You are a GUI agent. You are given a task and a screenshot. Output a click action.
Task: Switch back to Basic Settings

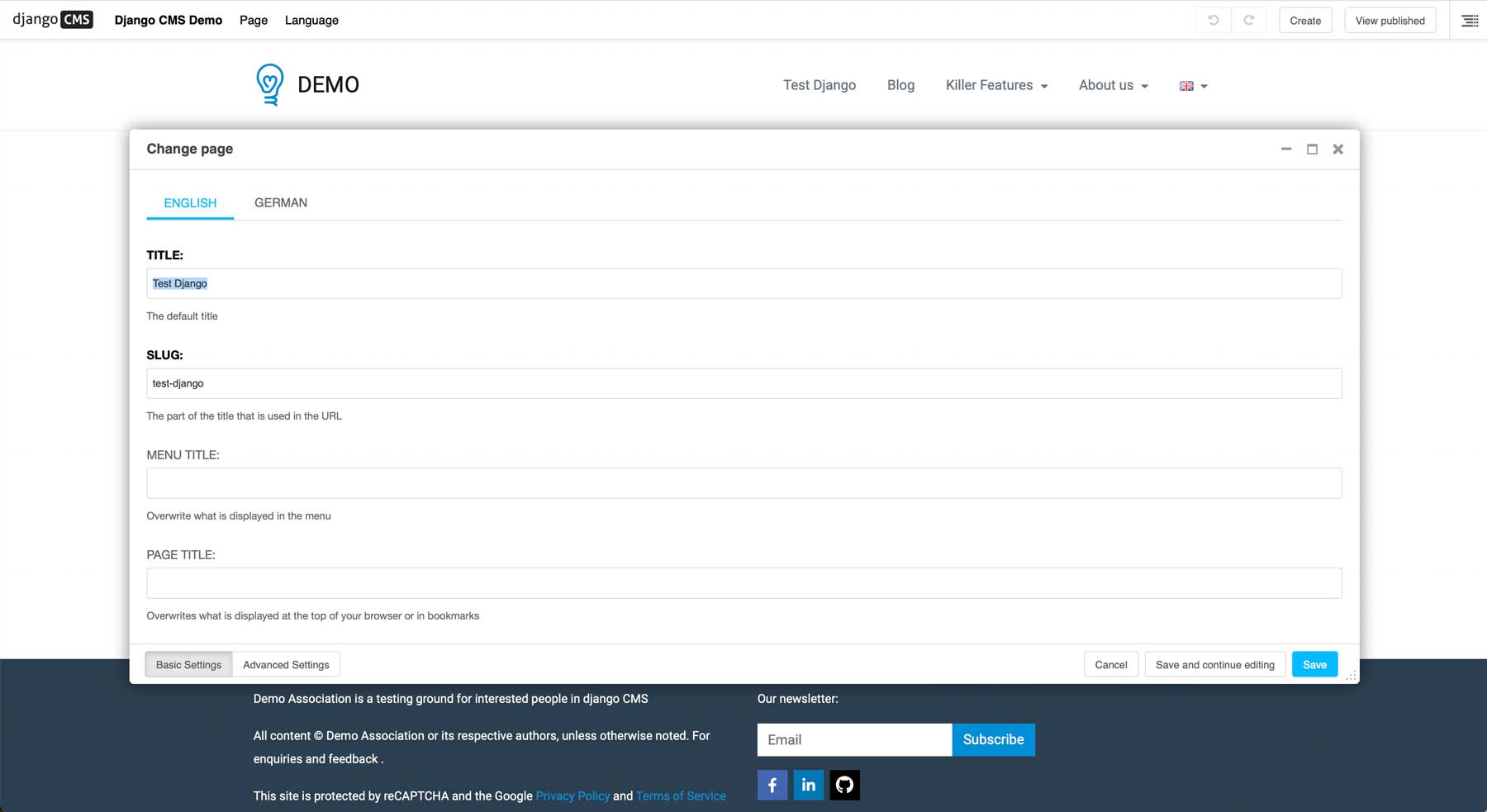188,664
